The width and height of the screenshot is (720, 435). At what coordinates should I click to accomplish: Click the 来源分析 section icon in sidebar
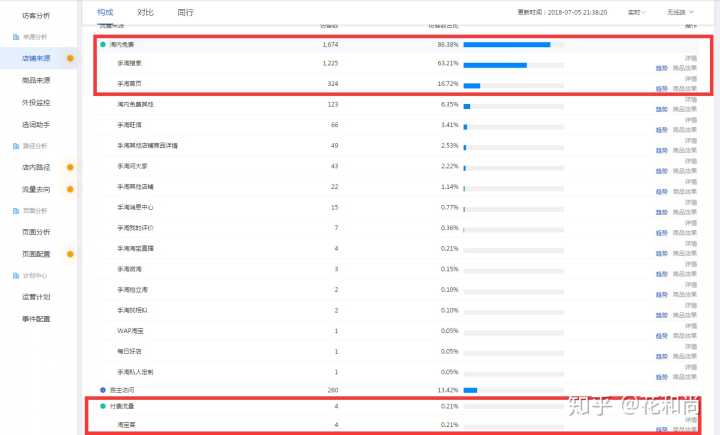coord(15,37)
